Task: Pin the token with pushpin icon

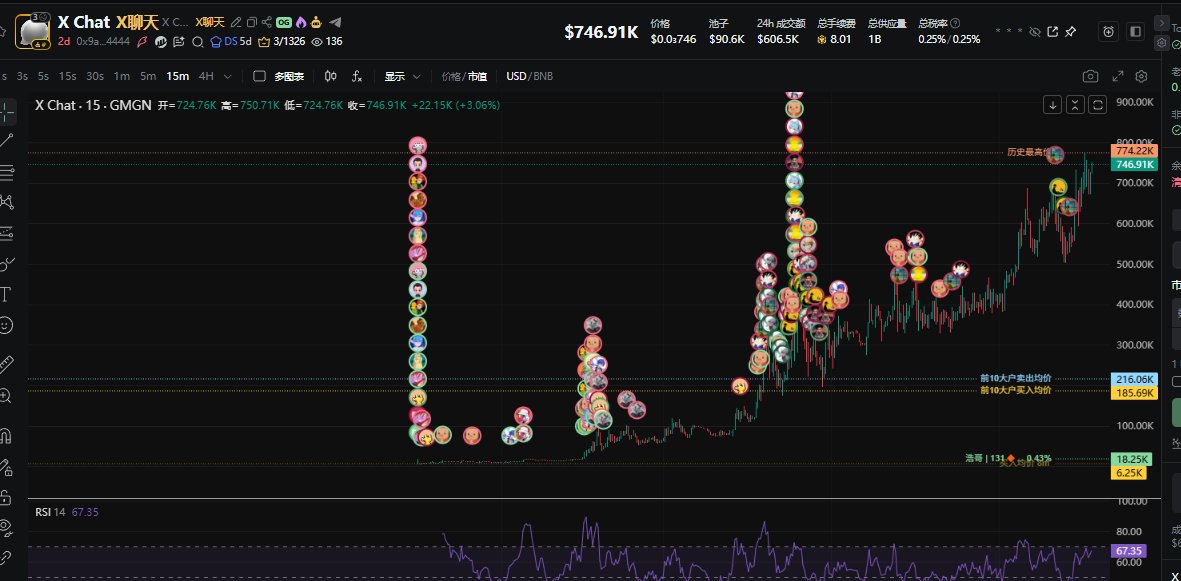Action: (x=1070, y=32)
